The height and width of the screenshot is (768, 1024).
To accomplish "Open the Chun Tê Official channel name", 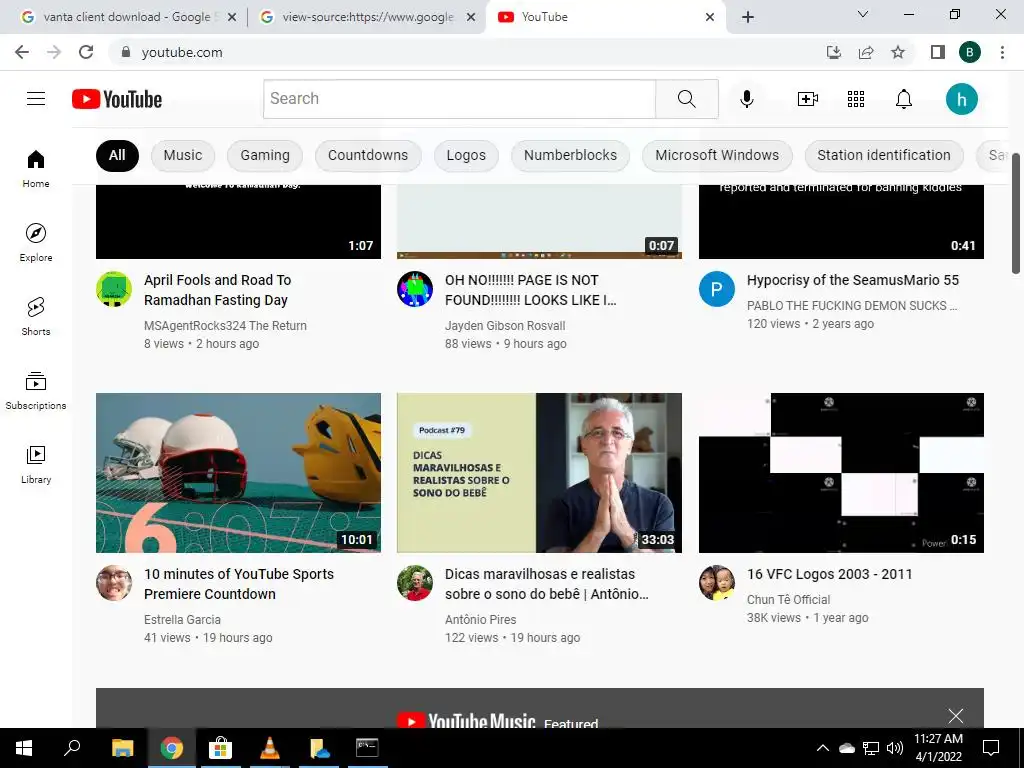I will click(788, 600).
